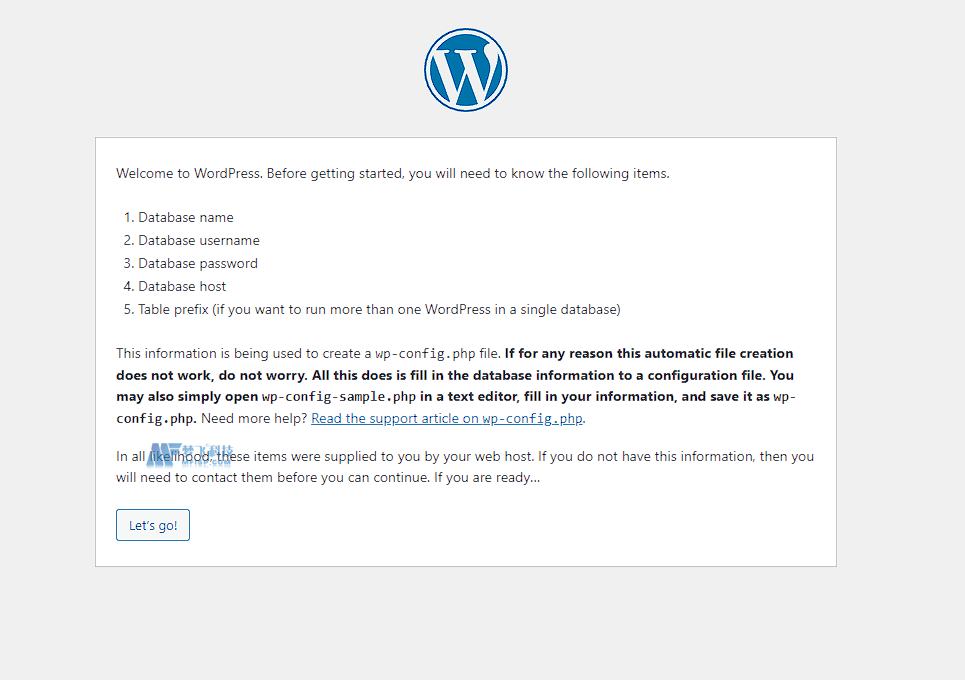The image size is (965, 680).
Task: Open the wp-config.php support article link
Action: (447, 418)
